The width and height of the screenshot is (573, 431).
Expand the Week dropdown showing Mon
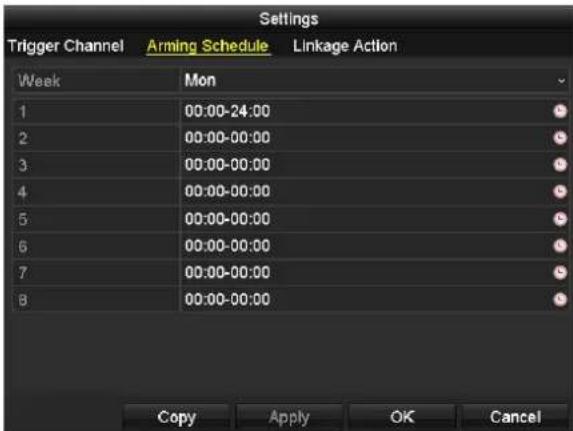[374, 80]
